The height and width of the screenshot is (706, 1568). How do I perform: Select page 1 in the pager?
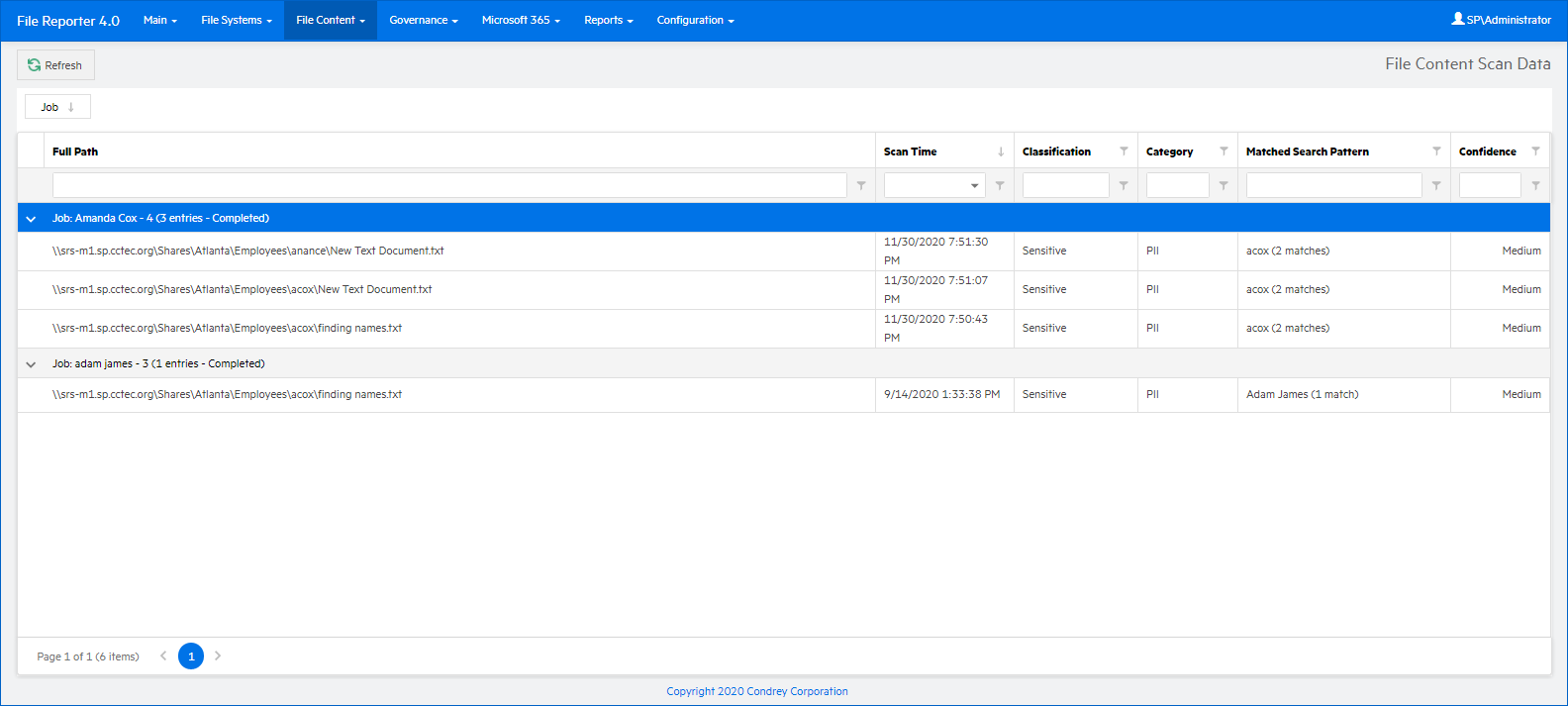coord(191,656)
